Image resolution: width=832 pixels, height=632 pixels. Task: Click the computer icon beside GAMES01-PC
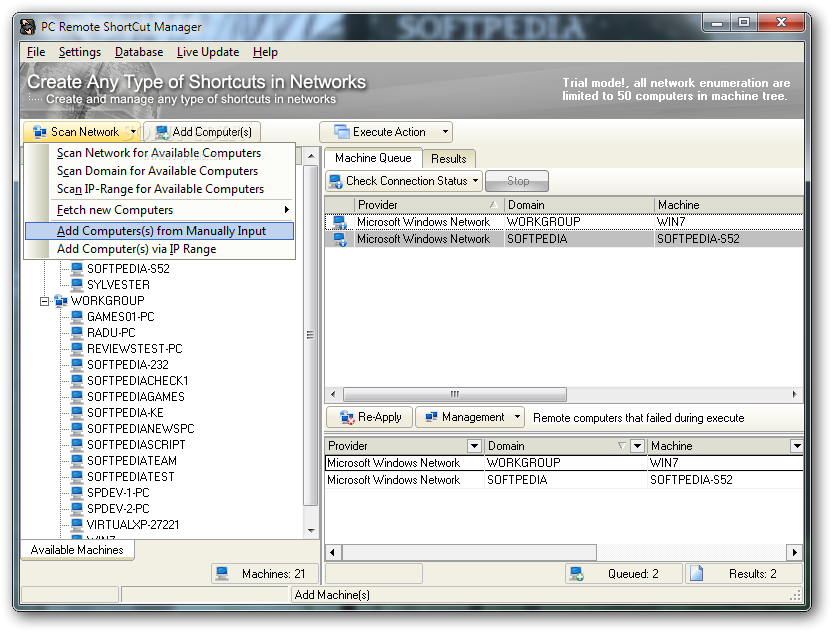(x=77, y=317)
